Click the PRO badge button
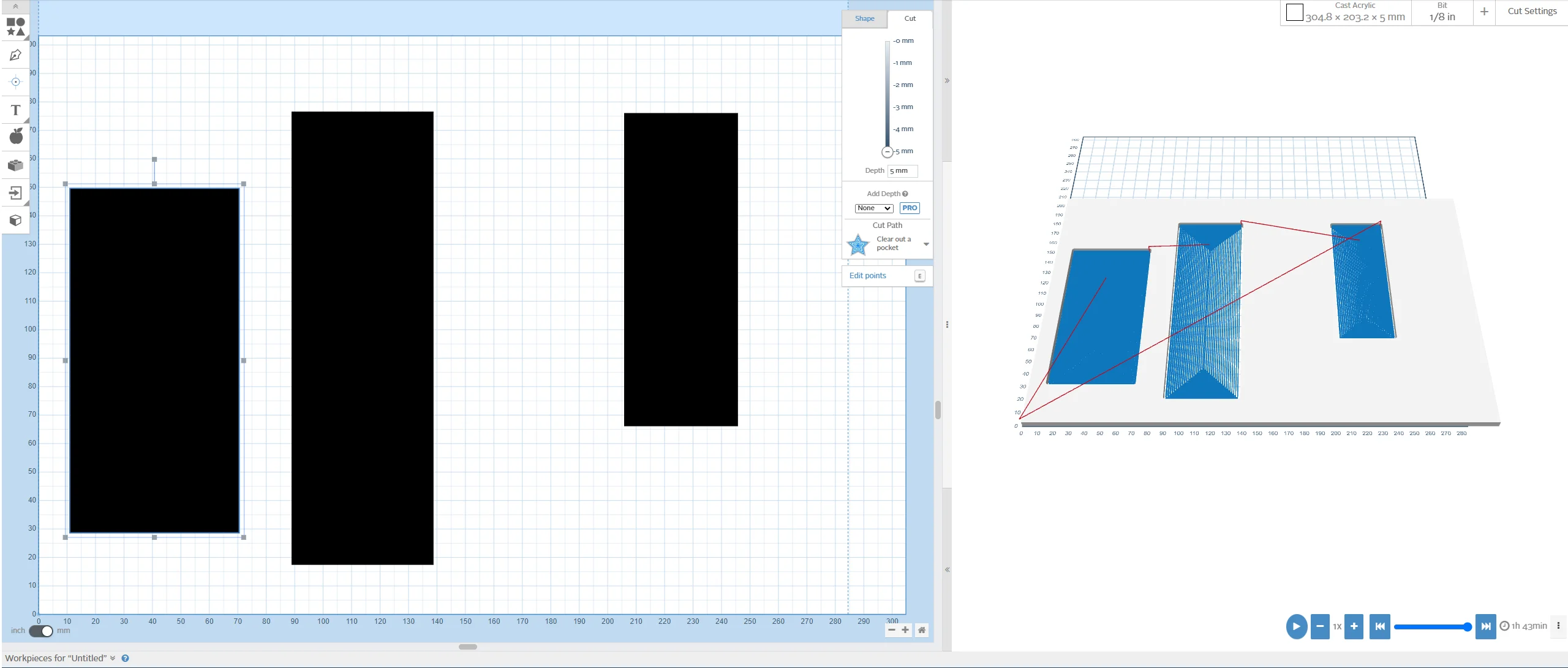Image resolution: width=1568 pixels, height=668 pixels. [910, 208]
